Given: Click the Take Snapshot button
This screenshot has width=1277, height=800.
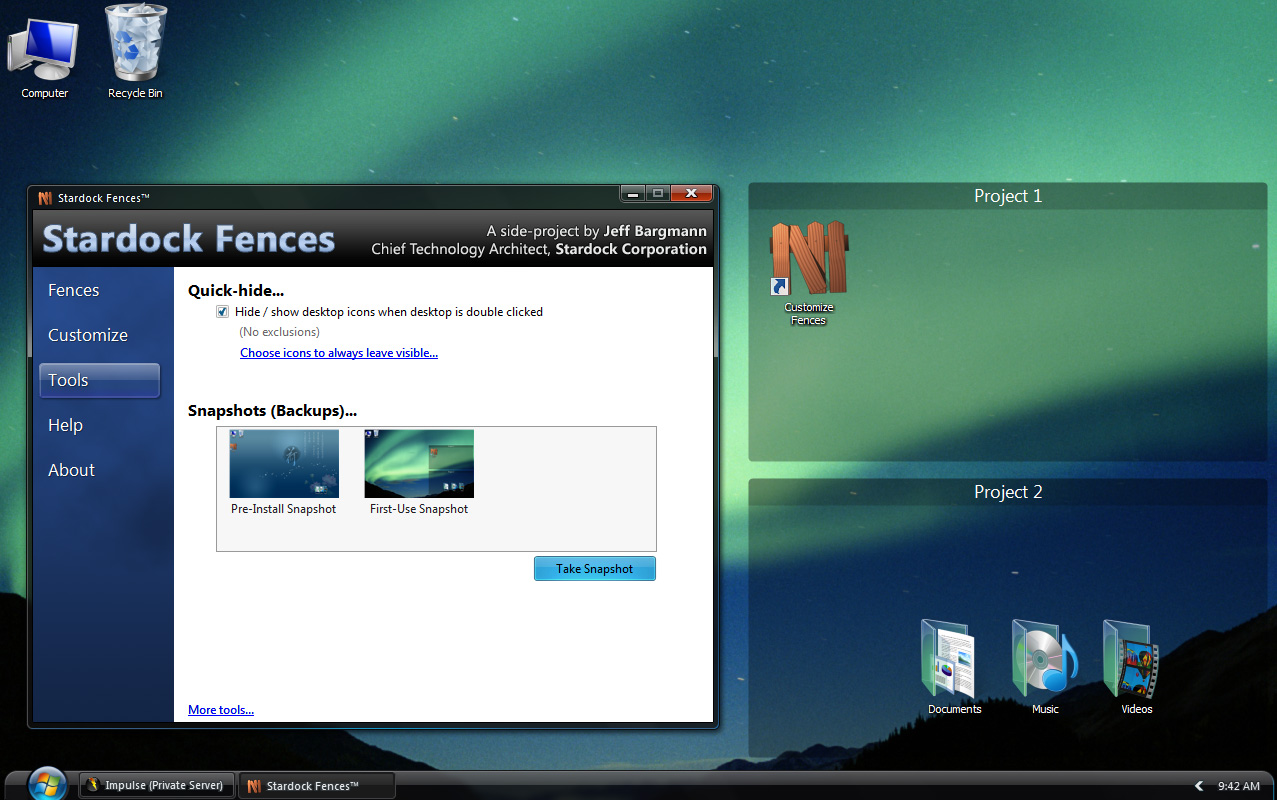Looking at the screenshot, I should (x=595, y=569).
